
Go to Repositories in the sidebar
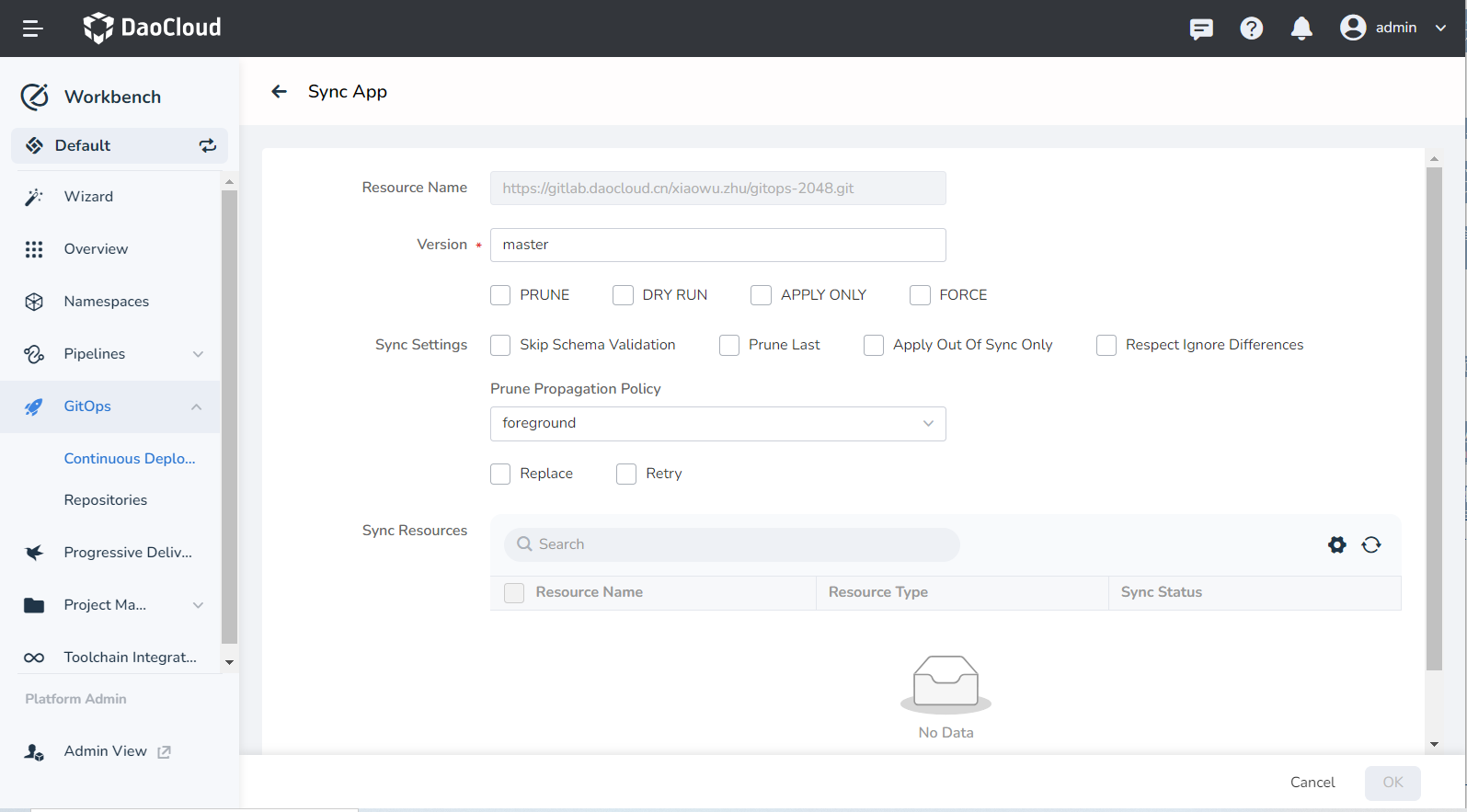(106, 500)
